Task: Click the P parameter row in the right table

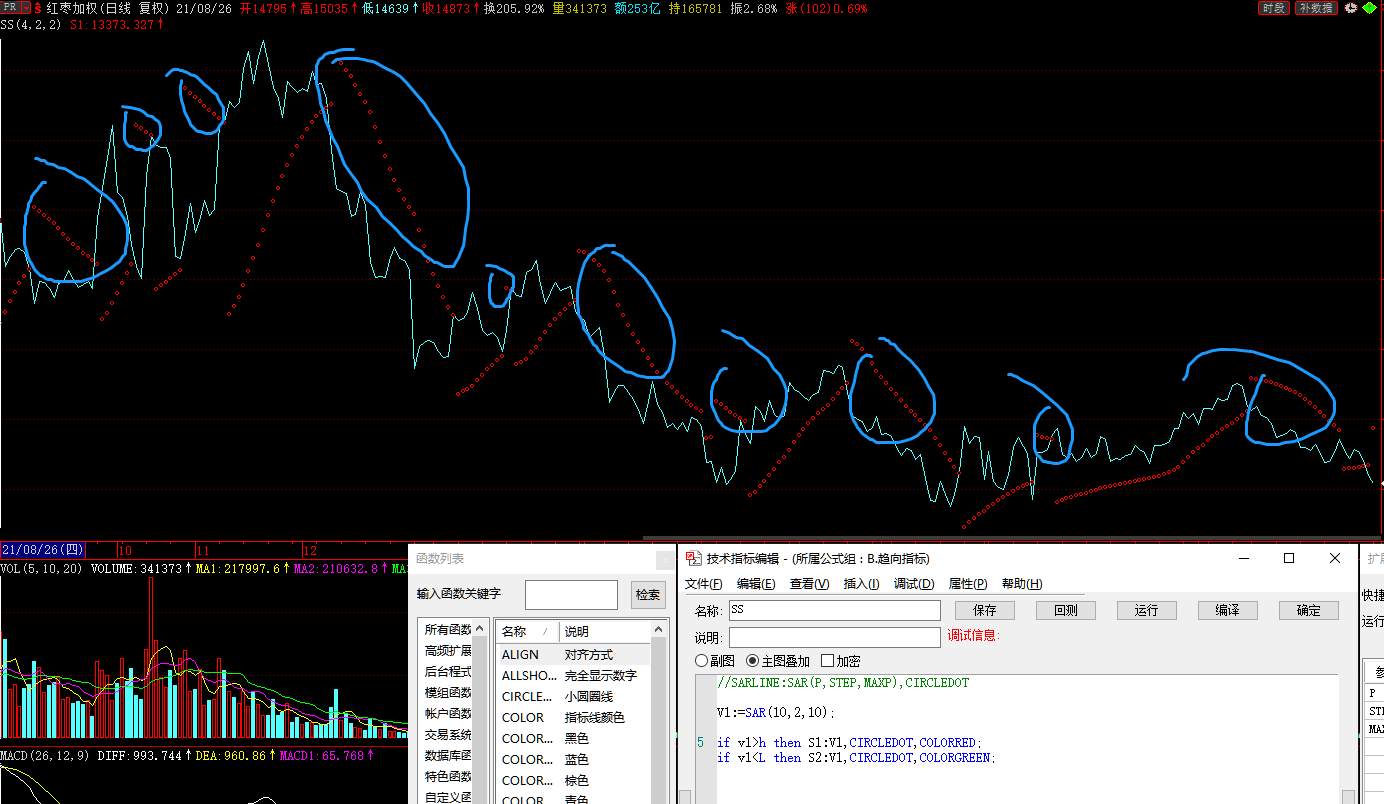Action: click(x=1374, y=693)
